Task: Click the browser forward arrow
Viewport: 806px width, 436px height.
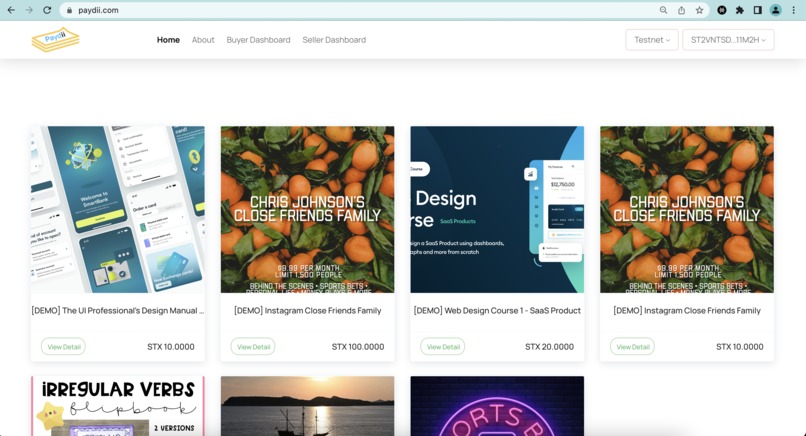Action: [29, 10]
